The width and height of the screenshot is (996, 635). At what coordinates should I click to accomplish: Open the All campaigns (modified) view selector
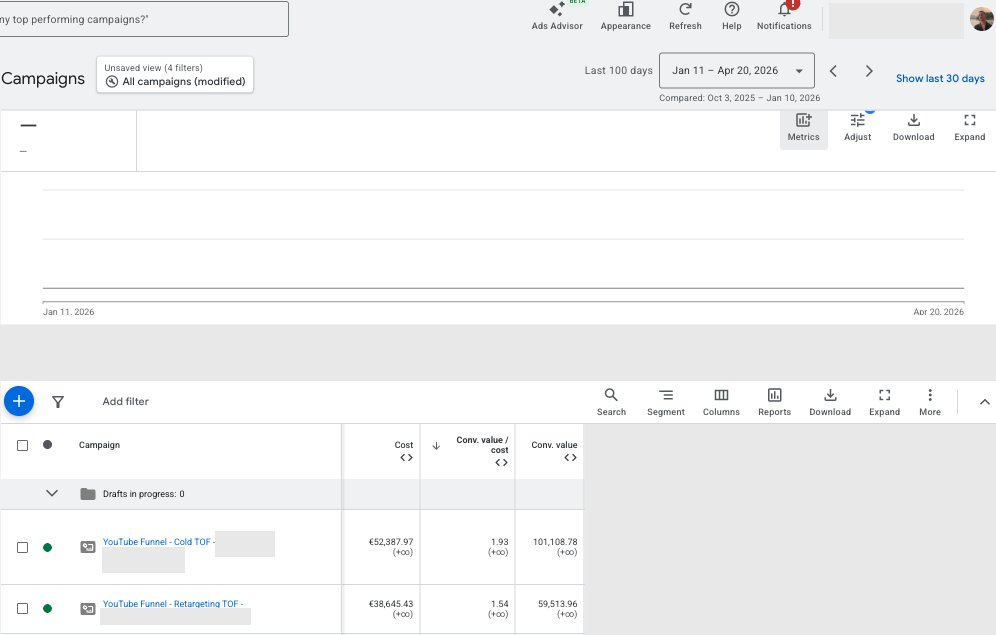[x=175, y=75]
